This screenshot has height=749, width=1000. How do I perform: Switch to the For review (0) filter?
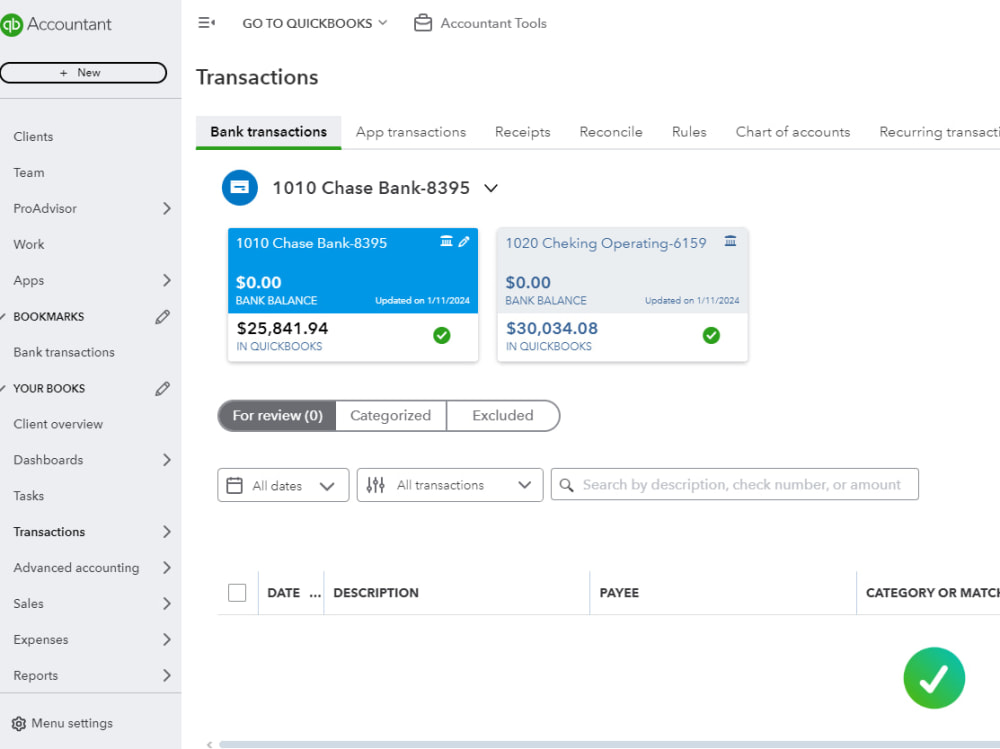[x=277, y=416]
